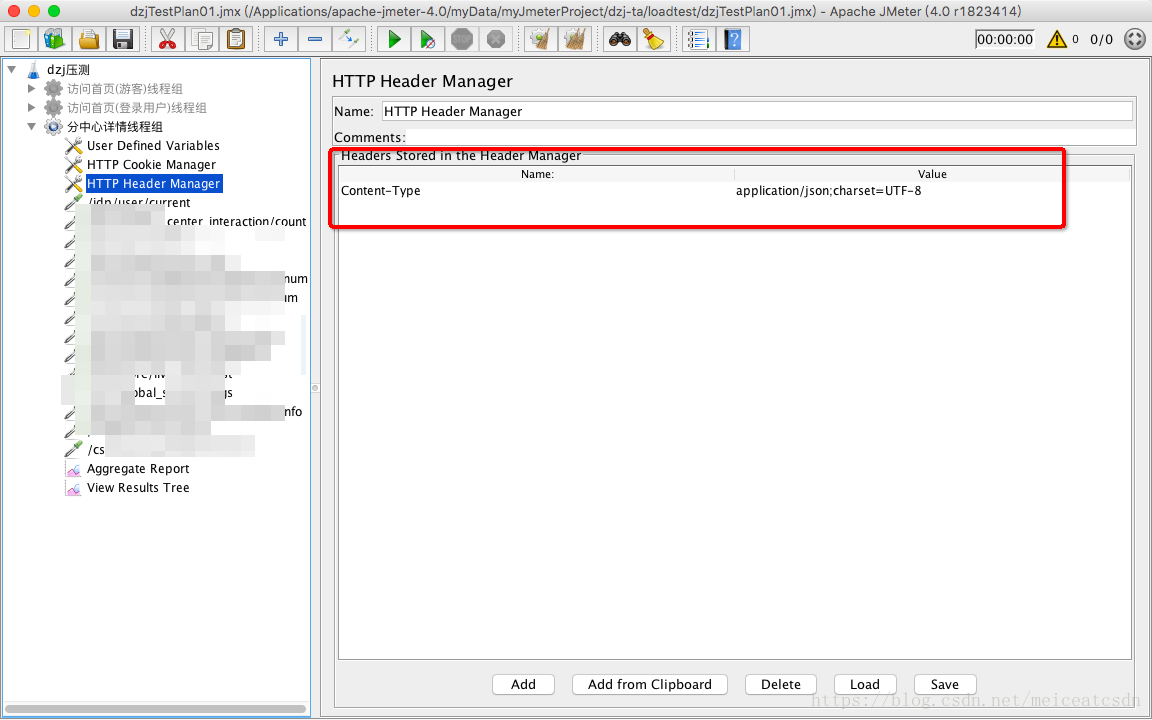
Task: Start the test with green play icon
Action: [x=394, y=39]
